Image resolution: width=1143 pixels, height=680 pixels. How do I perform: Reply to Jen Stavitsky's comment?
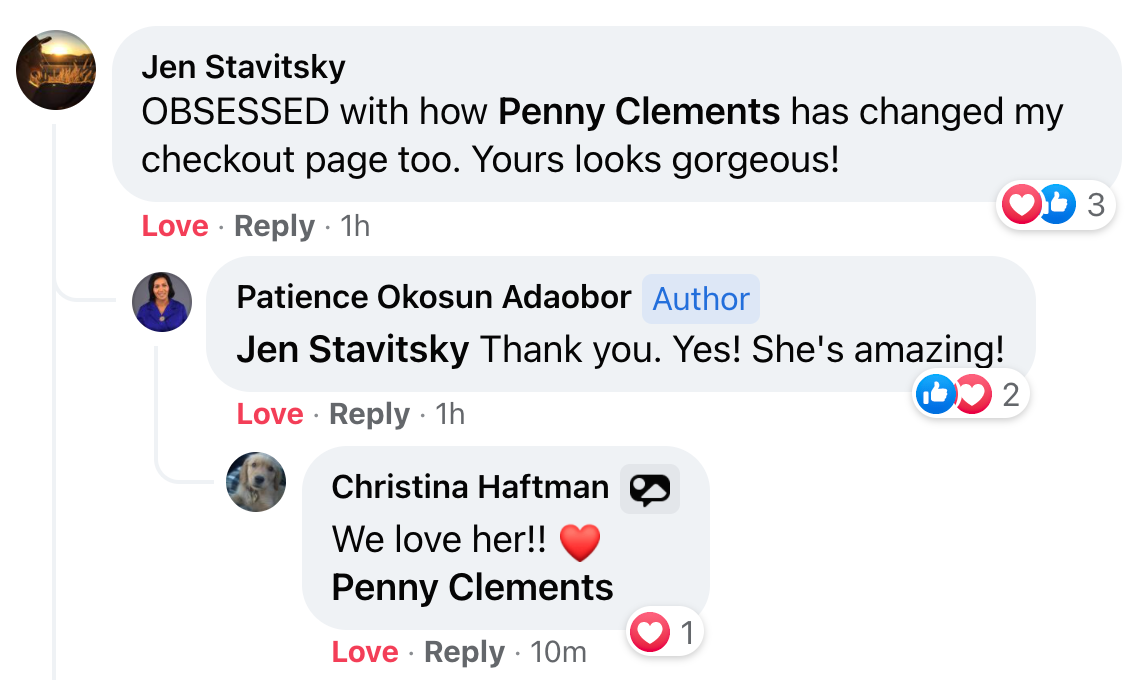coord(274,226)
